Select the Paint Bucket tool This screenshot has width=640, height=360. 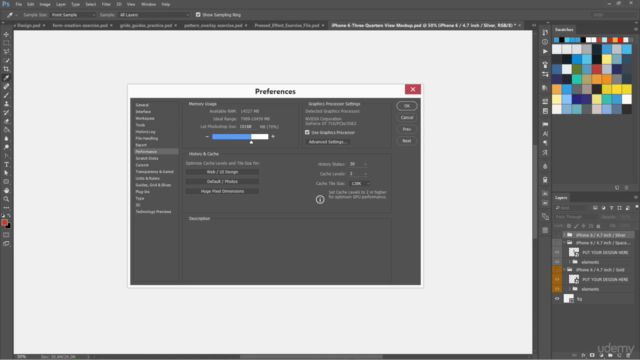click(x=6, y=130)
